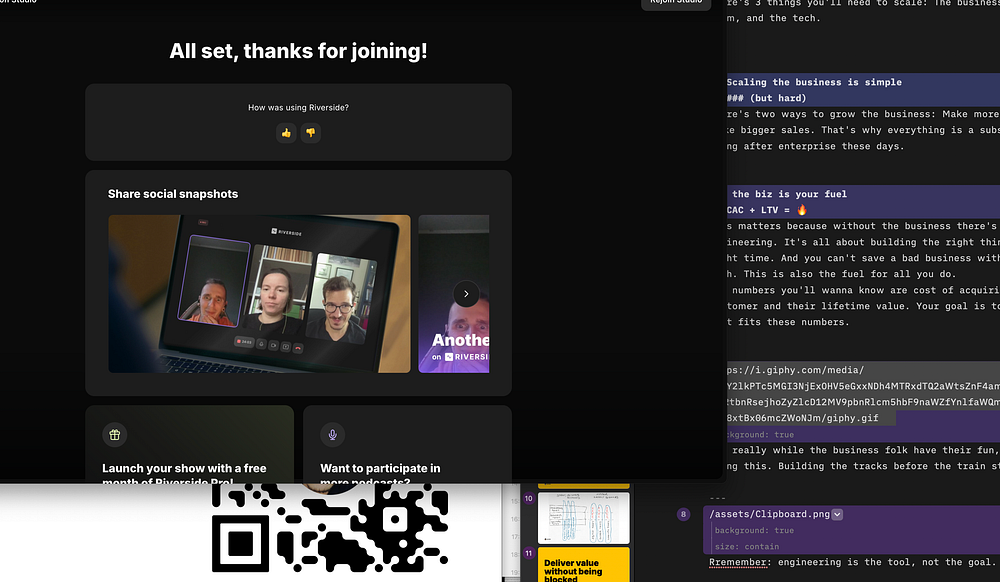Click '/assets/Clipboard.png' path in editor

point(769,514)
